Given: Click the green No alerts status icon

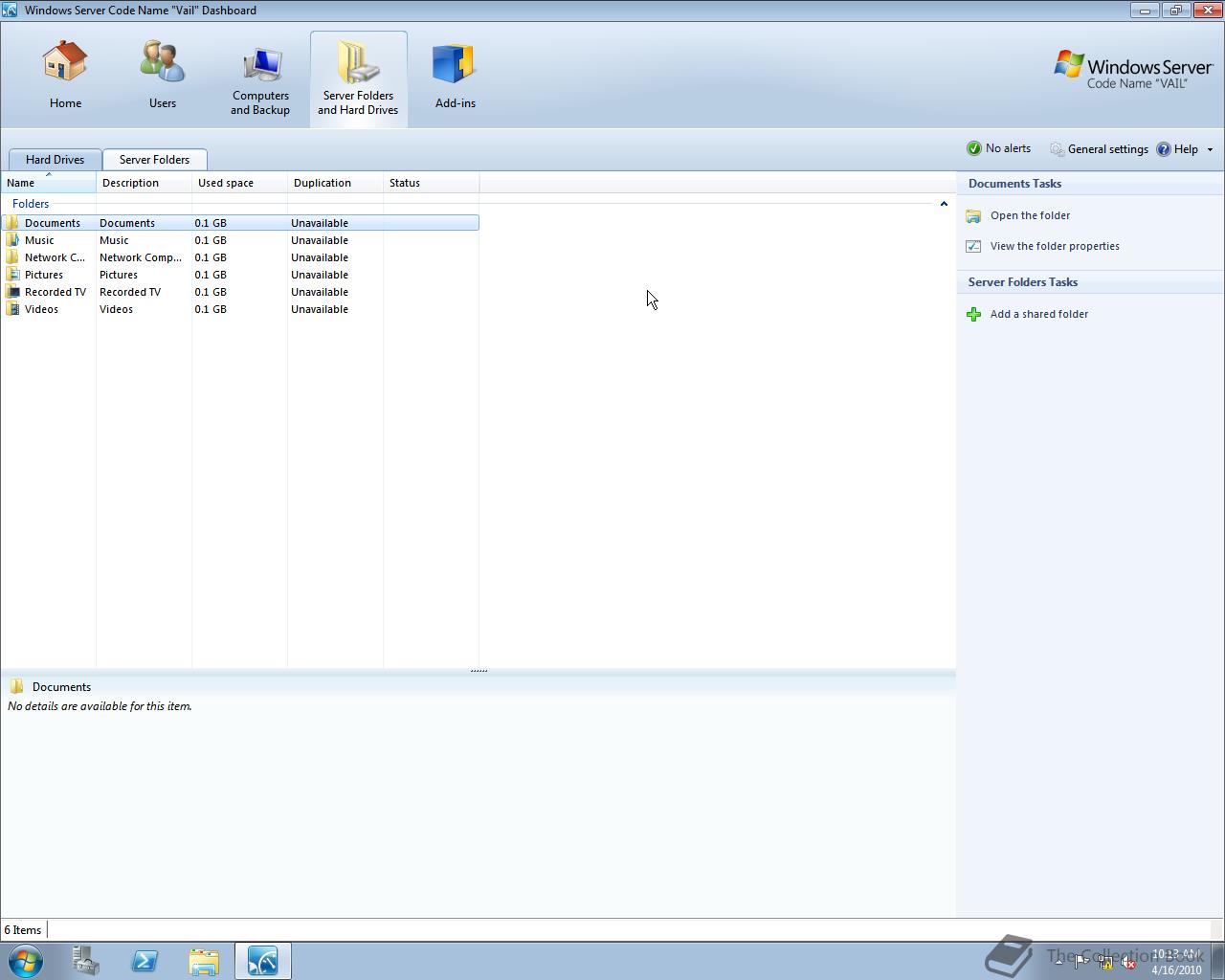Looking at the screenshot, I should tap(974, 148).
